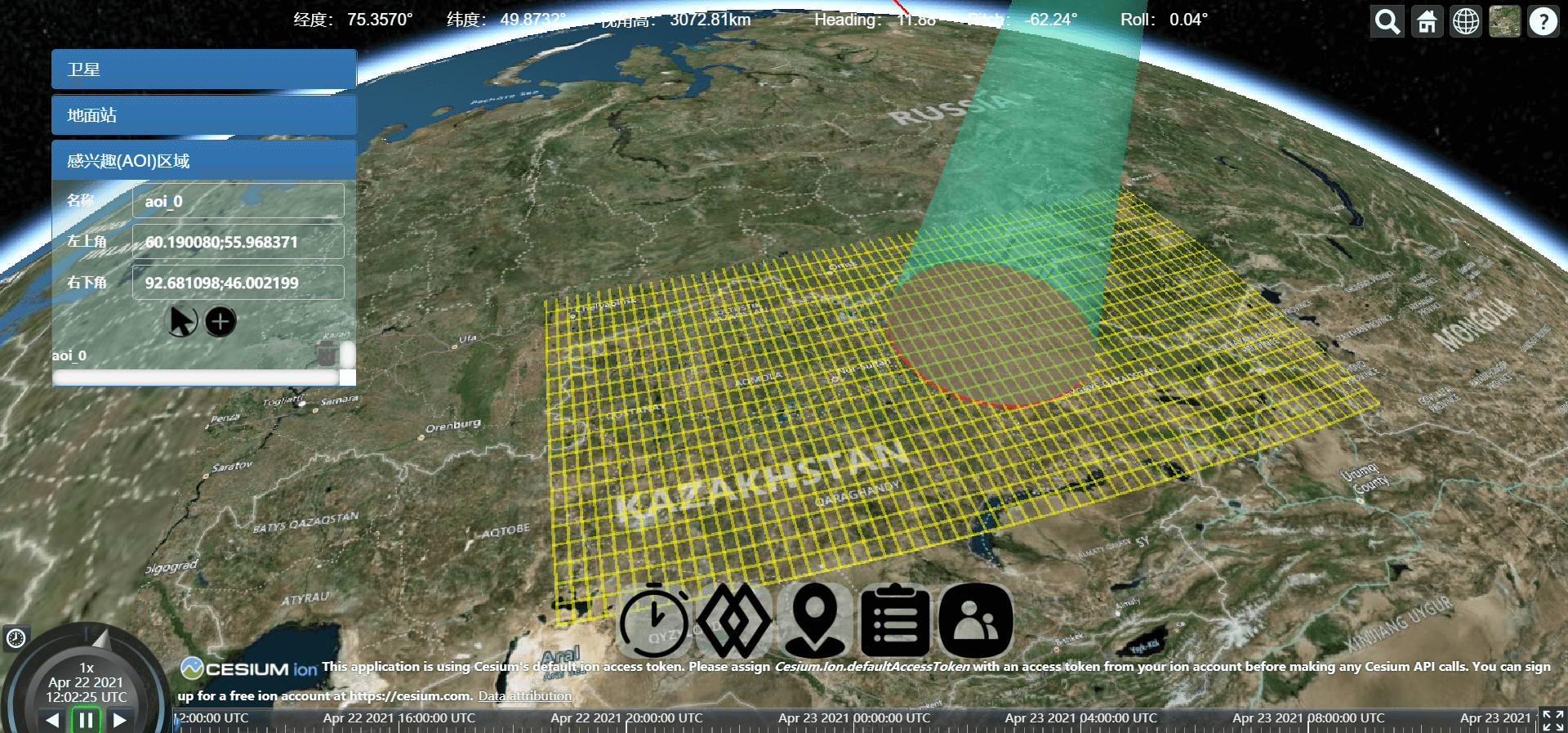
Task: Open the interlocked diamonds tool icon
Action: pyautogui.click(x=733, y=621)
